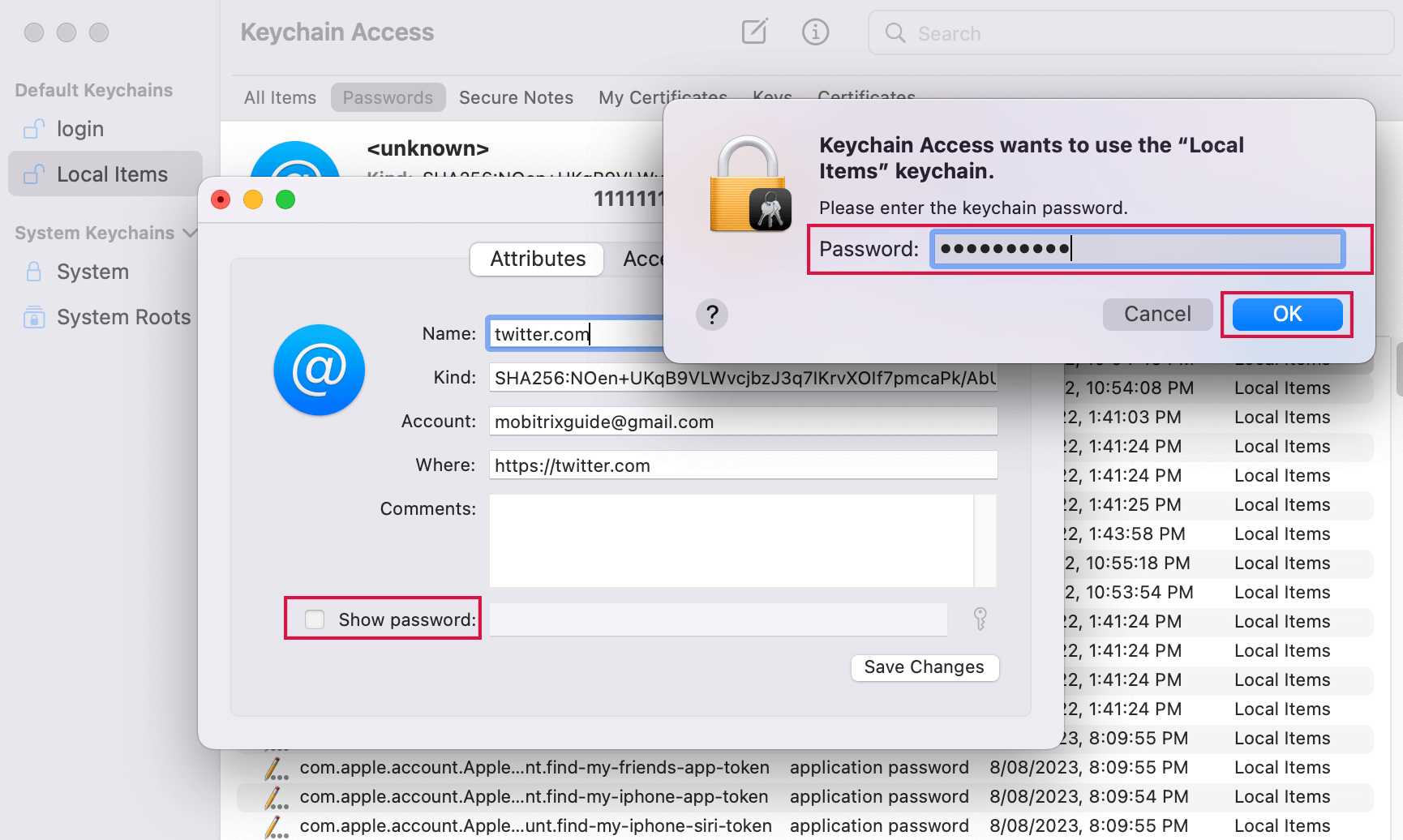Image resolution: width=1403 pixels, height=840 pixels.
Task: Focus the keychain Password field
Action: [1137, 248]
